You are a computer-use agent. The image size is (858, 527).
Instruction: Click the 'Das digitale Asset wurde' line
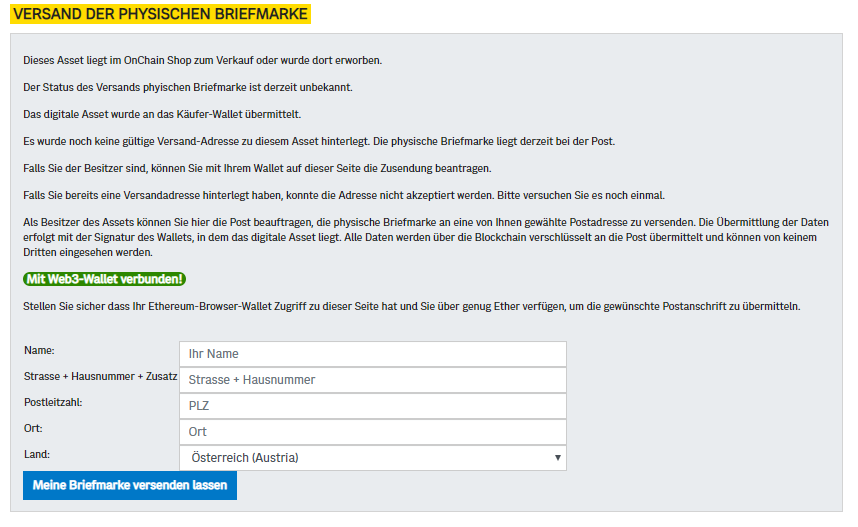click(162, 114)
